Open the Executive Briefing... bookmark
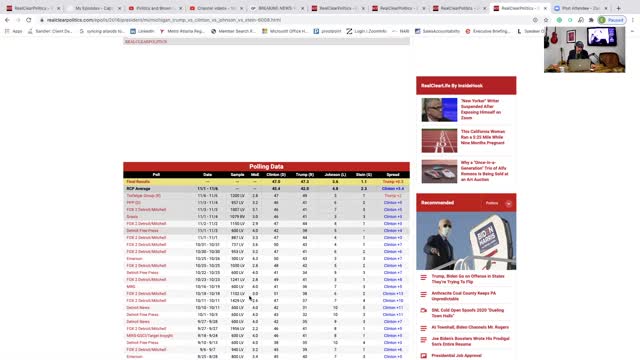This screenshot has height=360, width=640. [488, 31]
